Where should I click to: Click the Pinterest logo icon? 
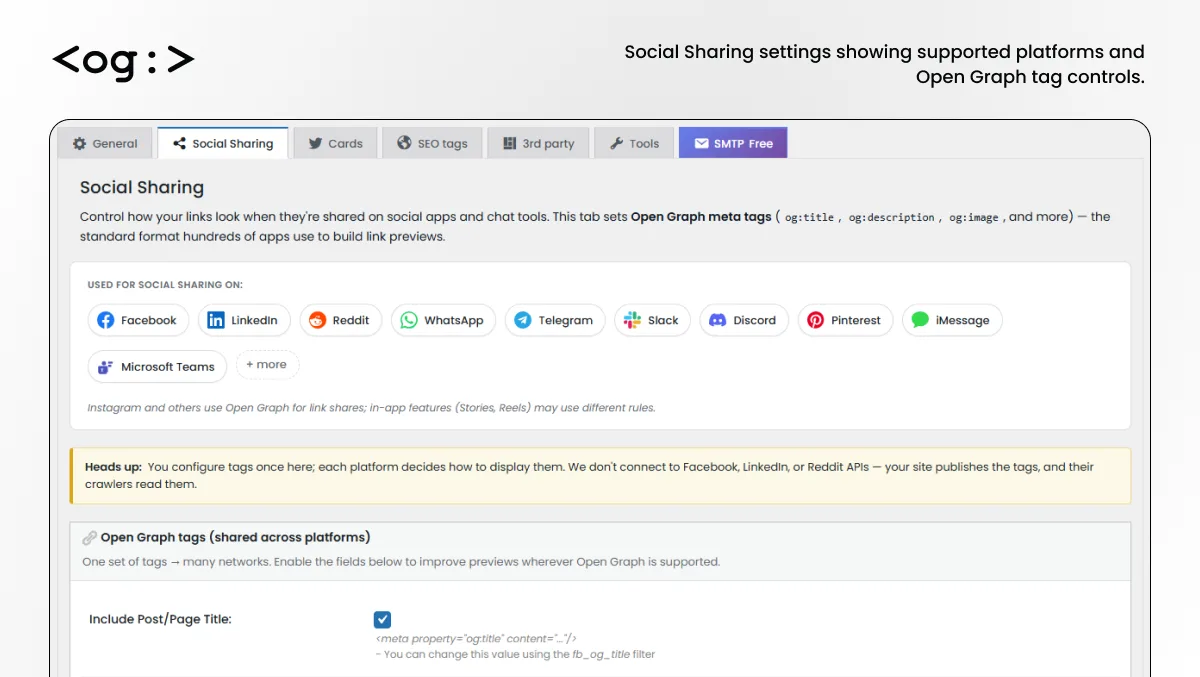tap(816, 320)
